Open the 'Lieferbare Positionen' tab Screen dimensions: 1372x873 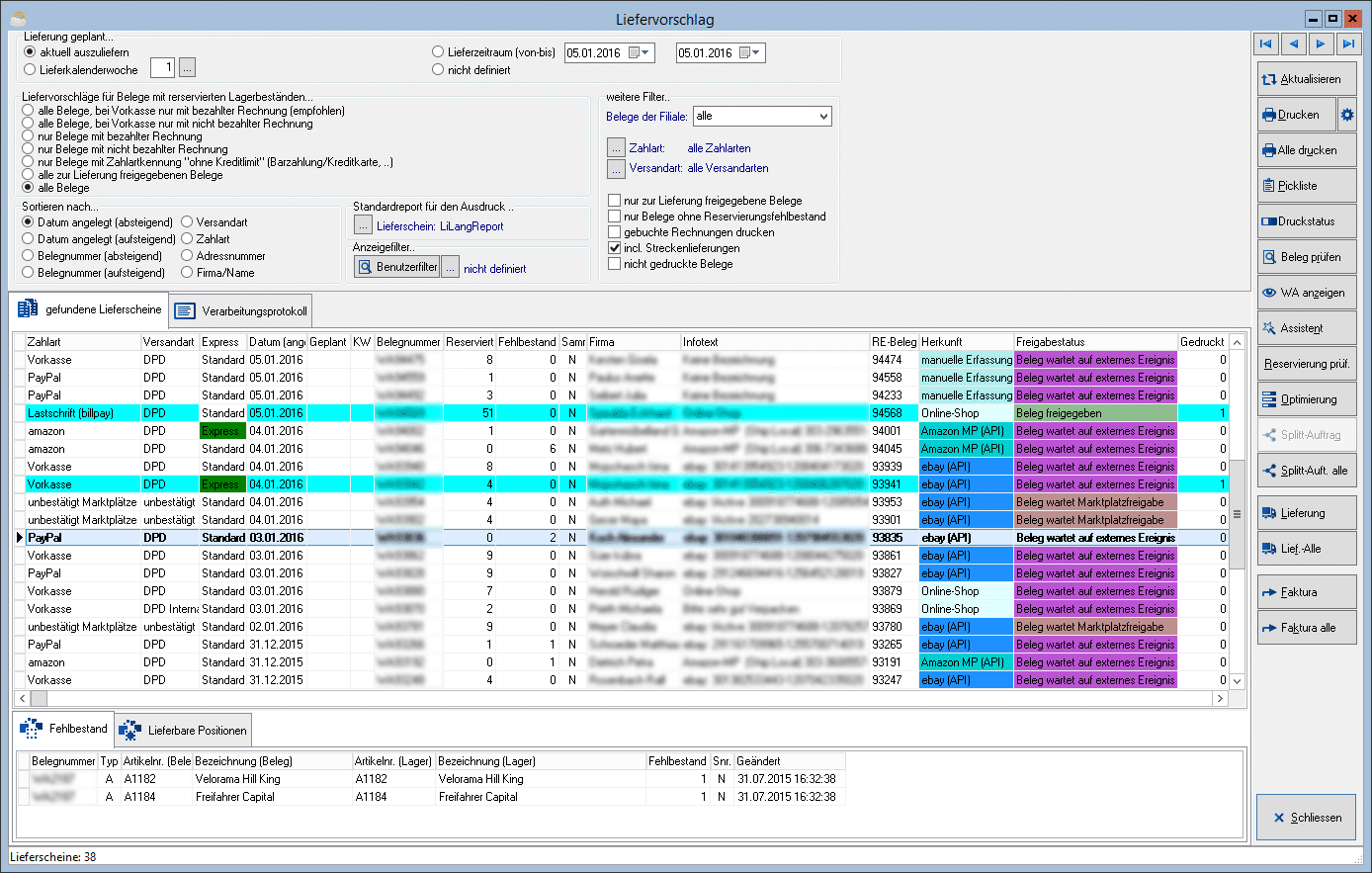tap(184, 731)
